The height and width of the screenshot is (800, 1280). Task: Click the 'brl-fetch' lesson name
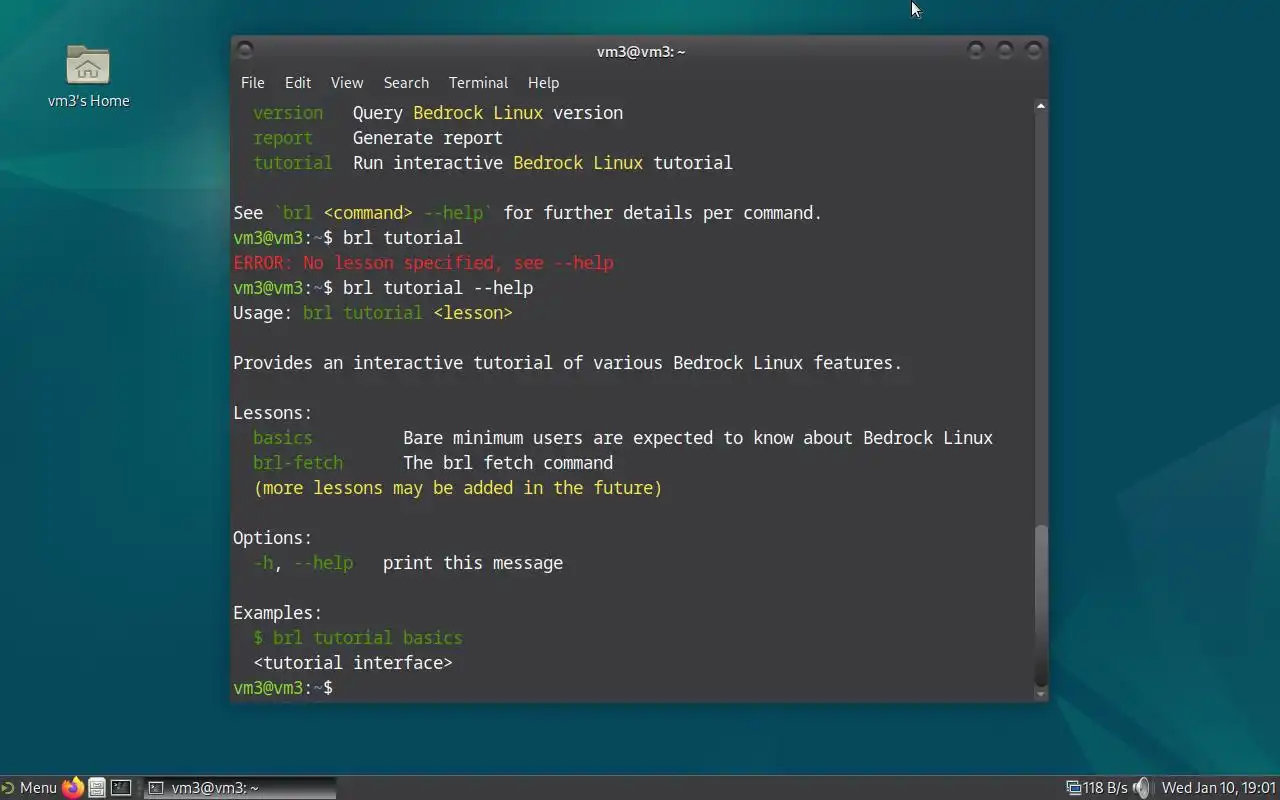(298, 463)
